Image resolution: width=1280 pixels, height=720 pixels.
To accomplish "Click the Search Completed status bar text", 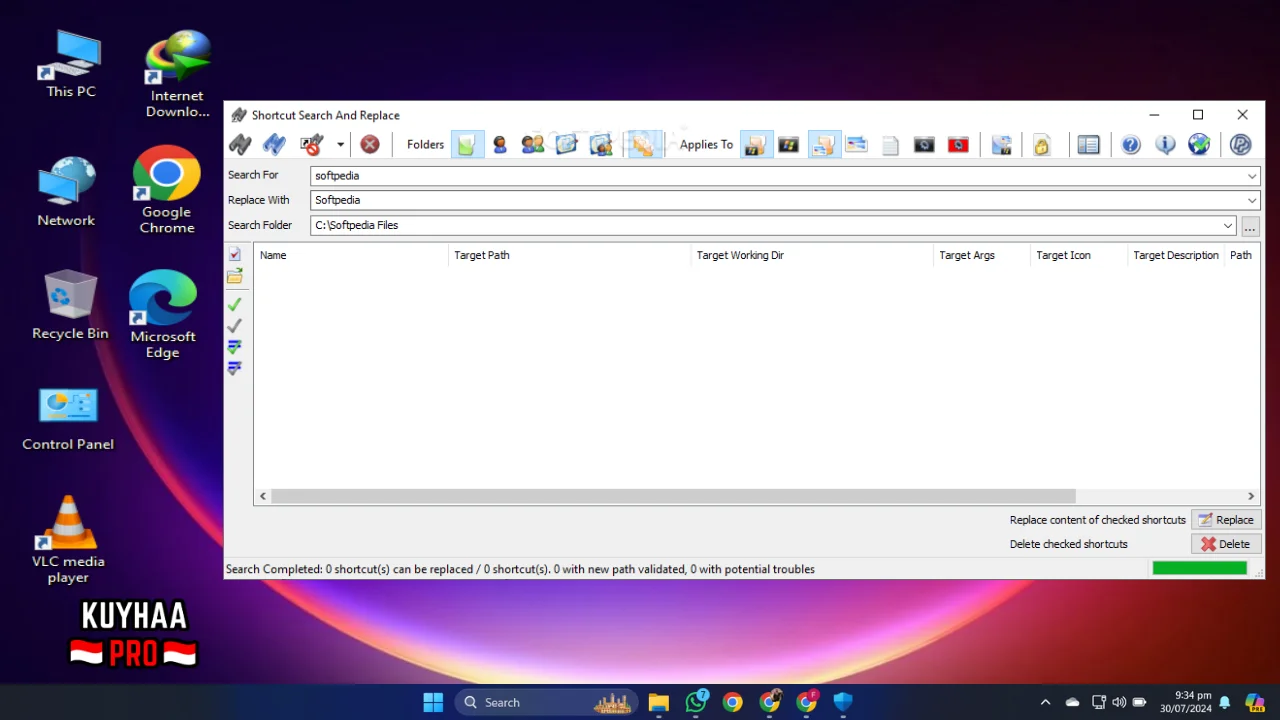I will click(520, 569).
